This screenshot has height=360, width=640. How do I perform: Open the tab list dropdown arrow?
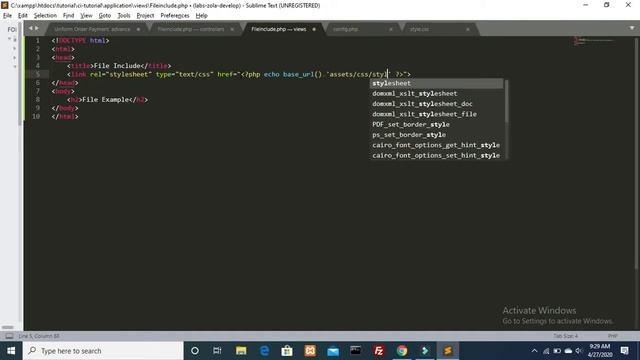coord(632,28)
